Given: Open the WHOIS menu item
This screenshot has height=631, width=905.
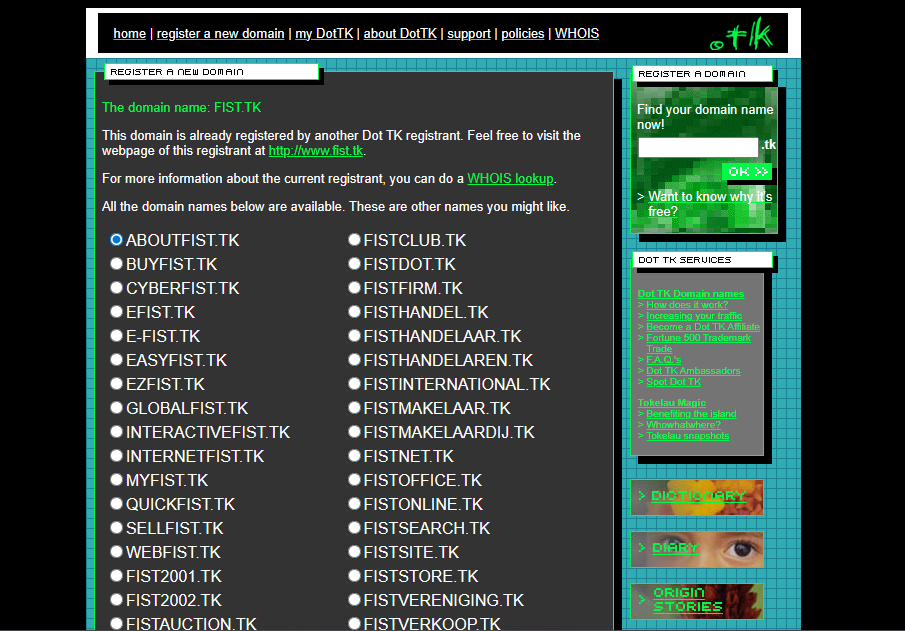Looking at the screenshot, I should [x=577, y=34].
